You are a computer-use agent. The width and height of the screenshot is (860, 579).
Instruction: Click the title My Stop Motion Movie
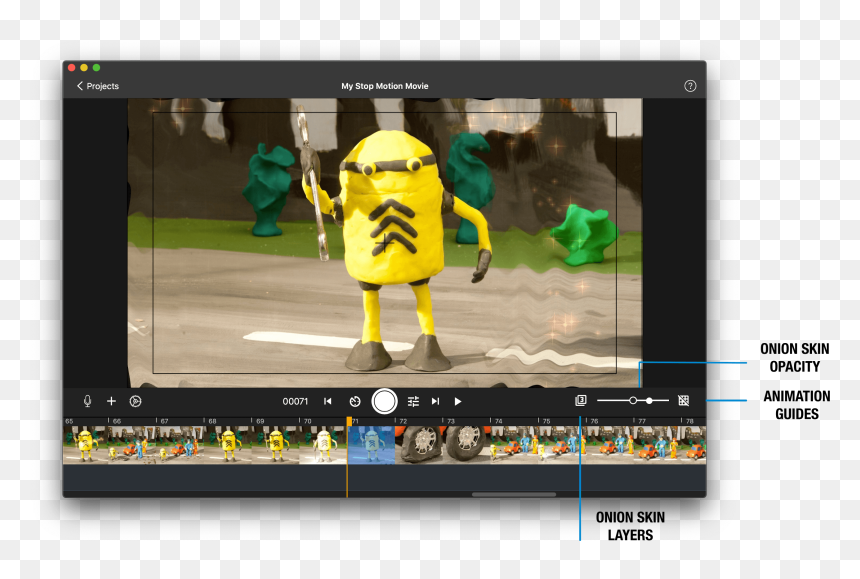coord(384,86)
